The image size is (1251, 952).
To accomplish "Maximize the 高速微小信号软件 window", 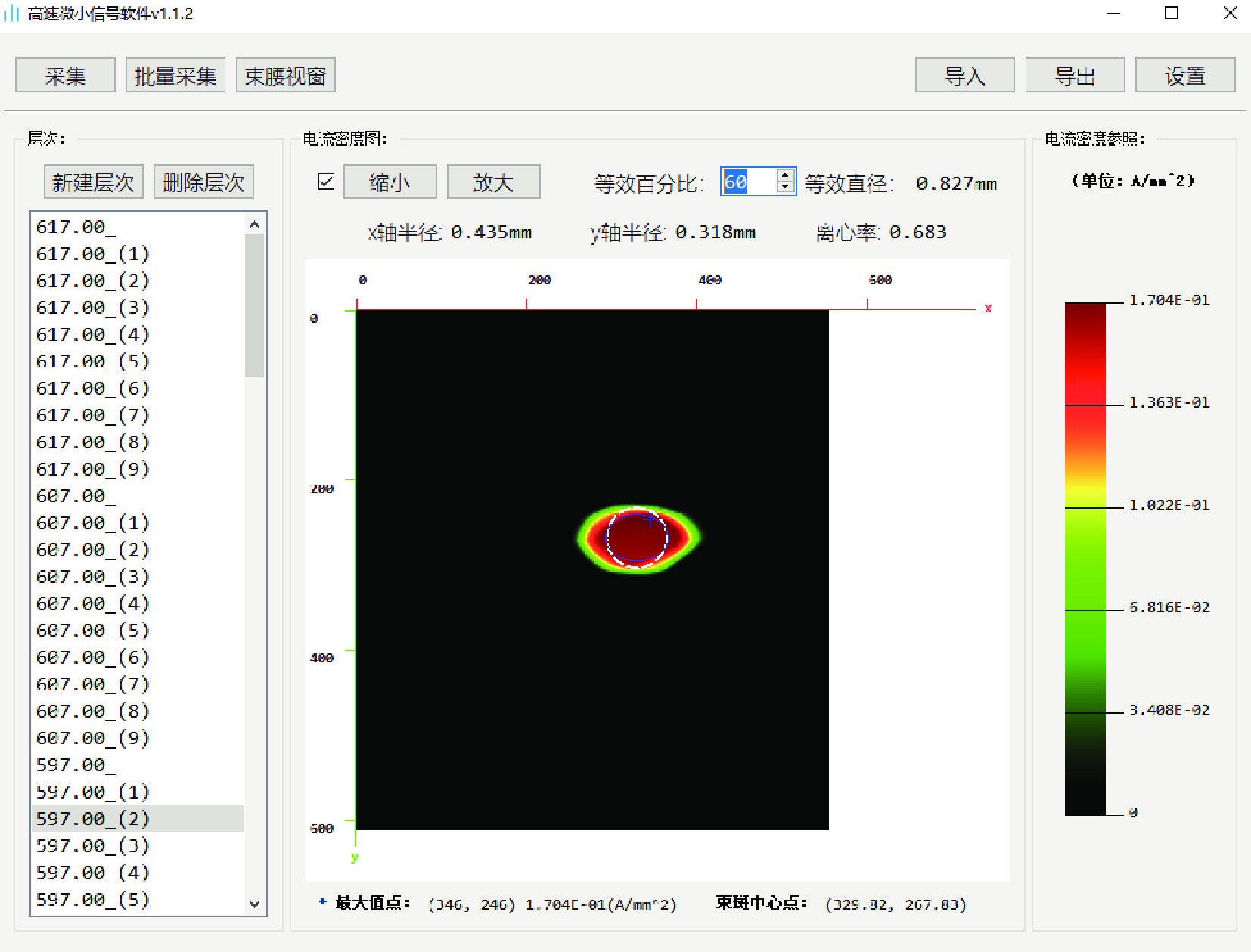I will pyautogui.click(x=1171, y=13).
